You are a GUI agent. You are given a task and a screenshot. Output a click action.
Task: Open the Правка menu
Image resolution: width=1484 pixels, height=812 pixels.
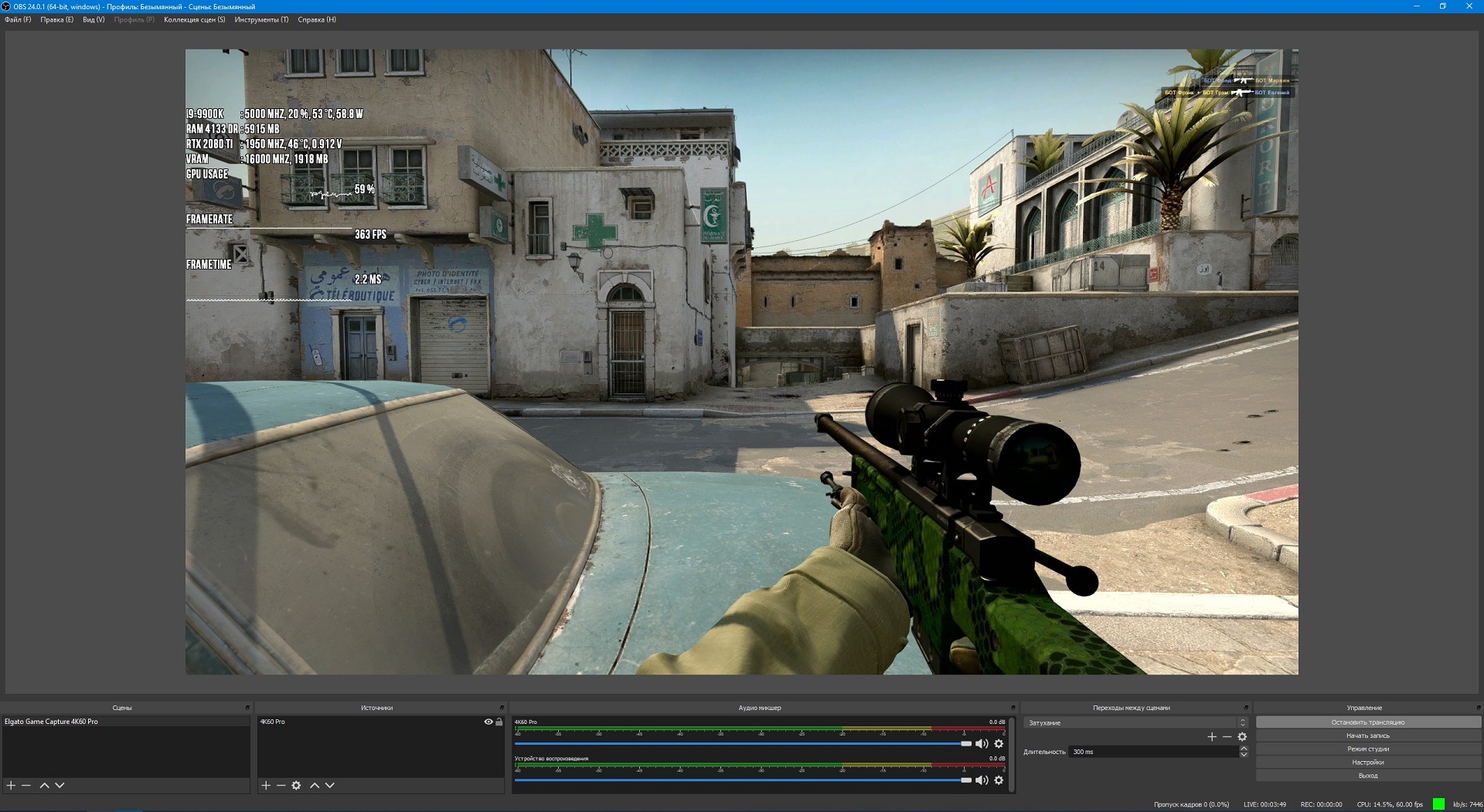click(56, 19)
